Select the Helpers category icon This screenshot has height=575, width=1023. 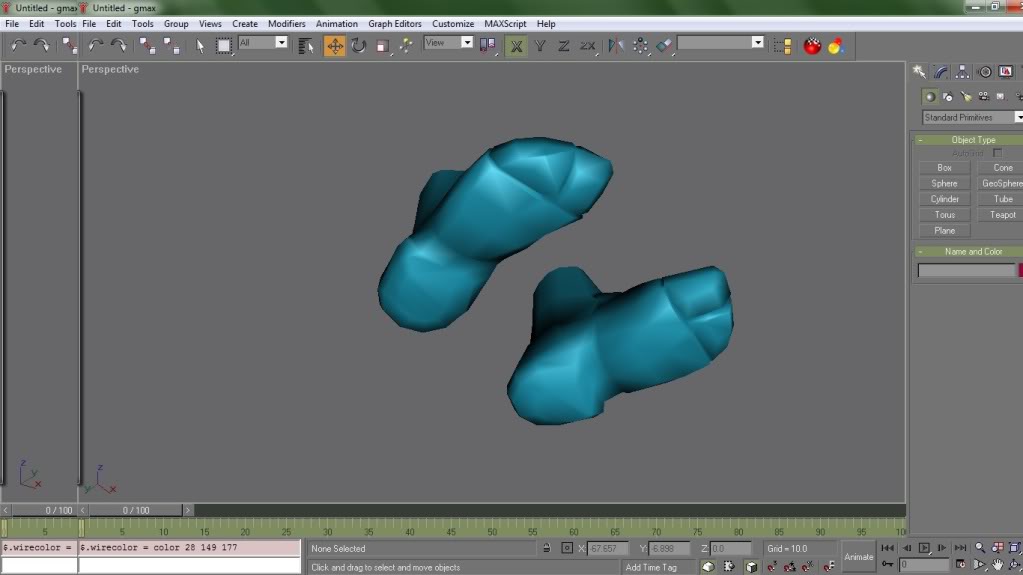pyautogui.click(x=1001, y=97)
